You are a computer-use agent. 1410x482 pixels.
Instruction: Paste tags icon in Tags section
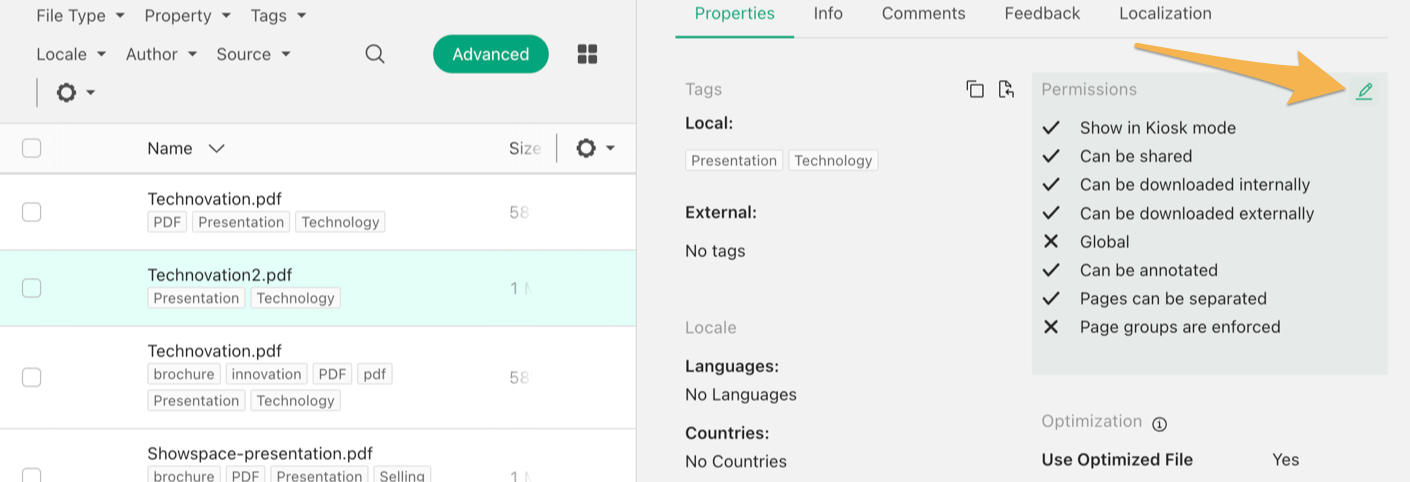pyautogui.click(x=1006, y=89)
